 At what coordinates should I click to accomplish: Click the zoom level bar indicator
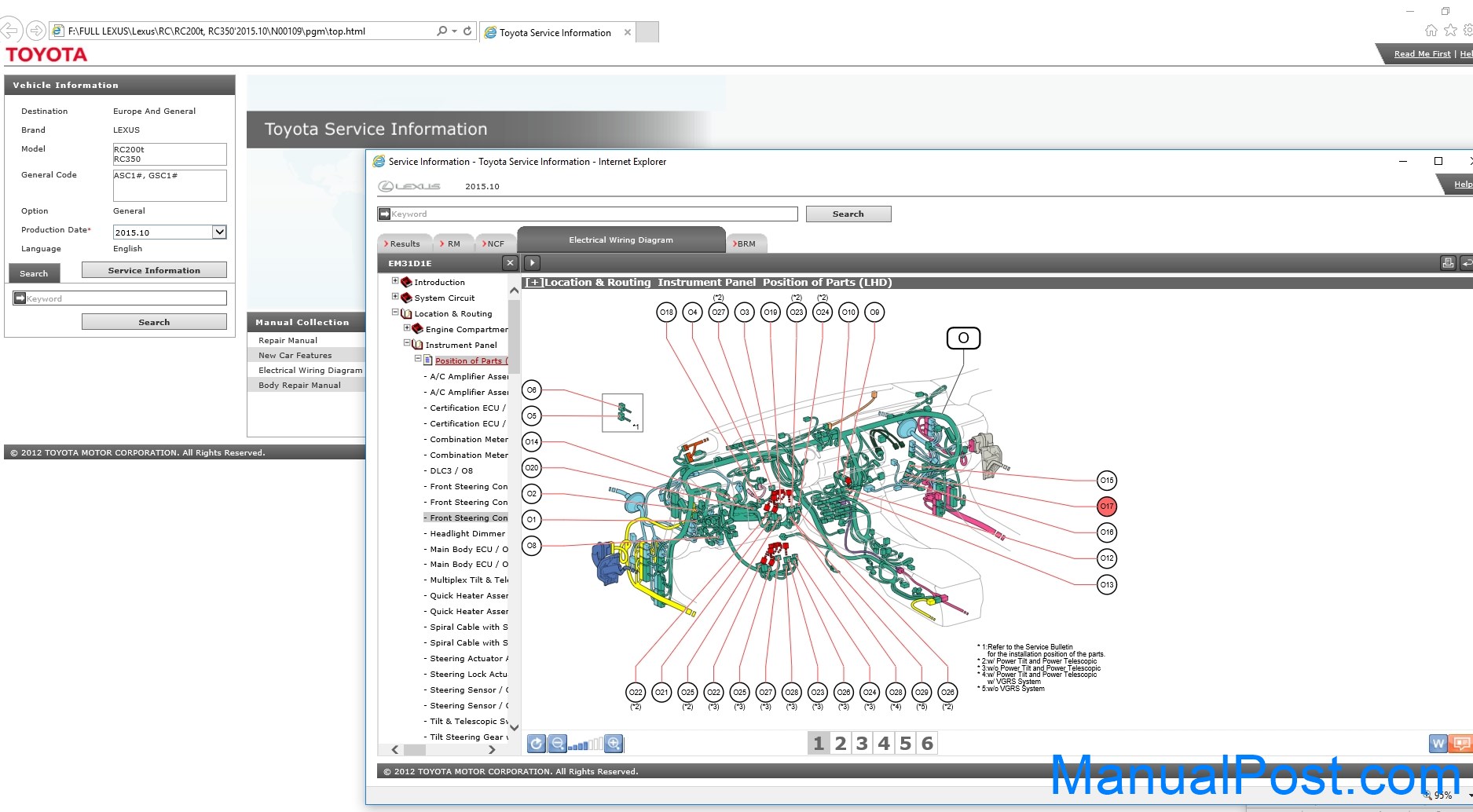click(586, 744)
